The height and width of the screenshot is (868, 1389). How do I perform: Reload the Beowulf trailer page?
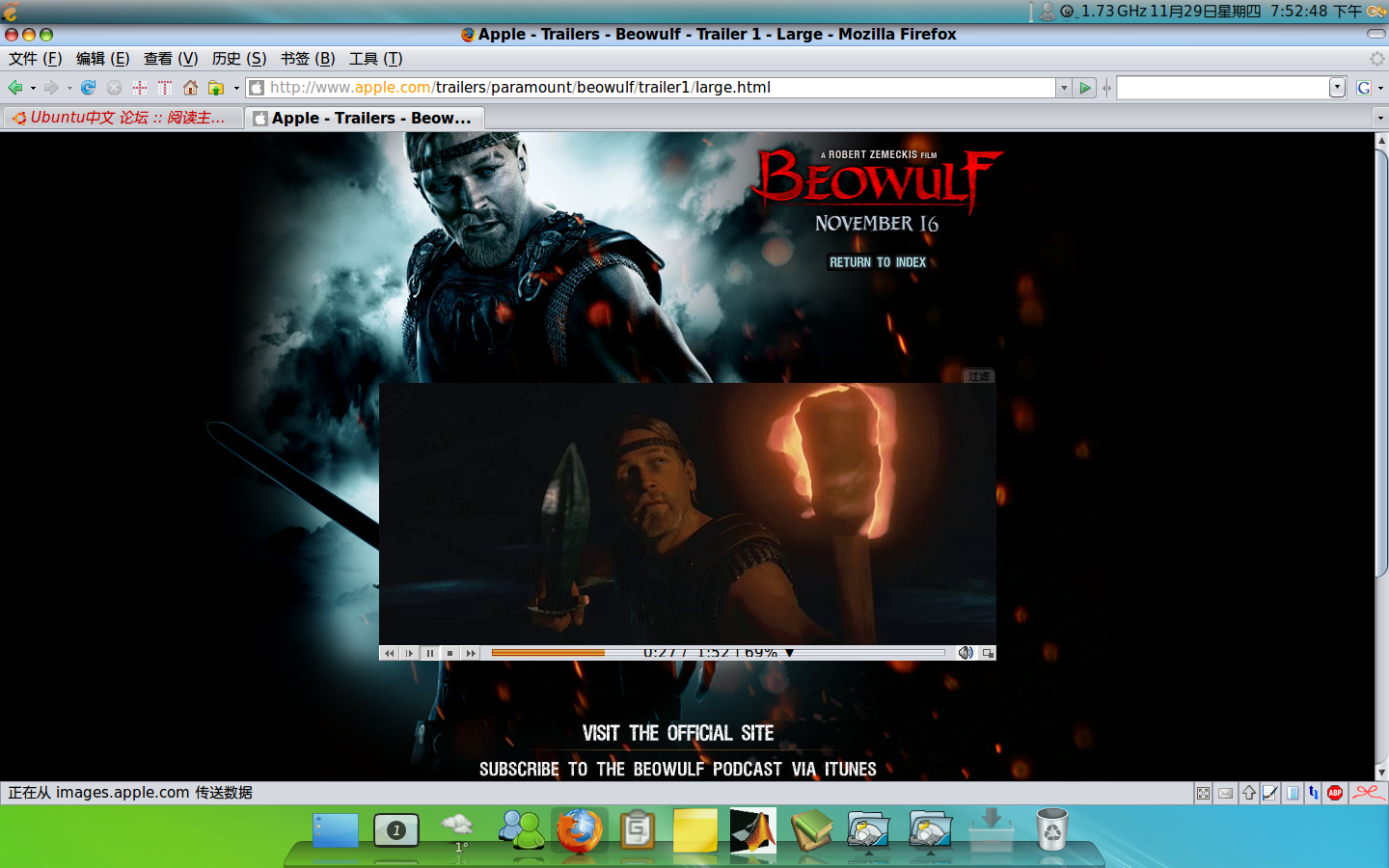88,88
